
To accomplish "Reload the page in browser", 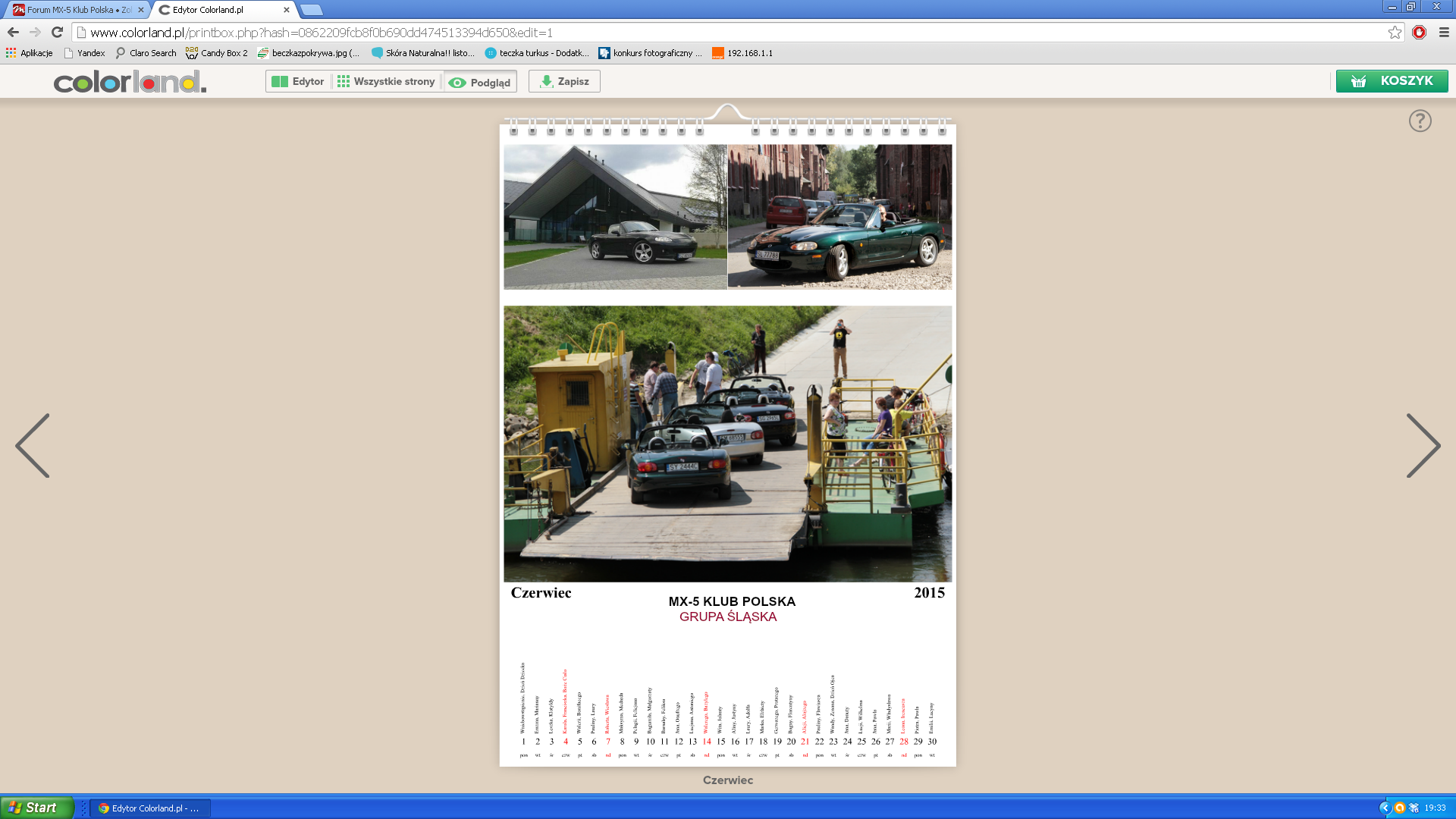I will (x=57, y=33).
